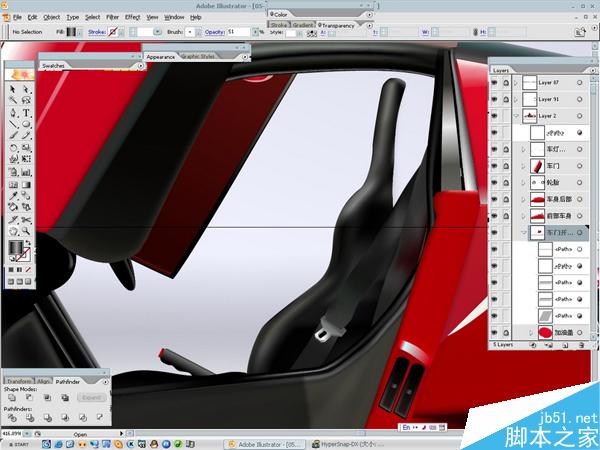The image size is (600, 450).
Task: Click the Delete Selection trash icon in Layers
Action: (581, 345)
